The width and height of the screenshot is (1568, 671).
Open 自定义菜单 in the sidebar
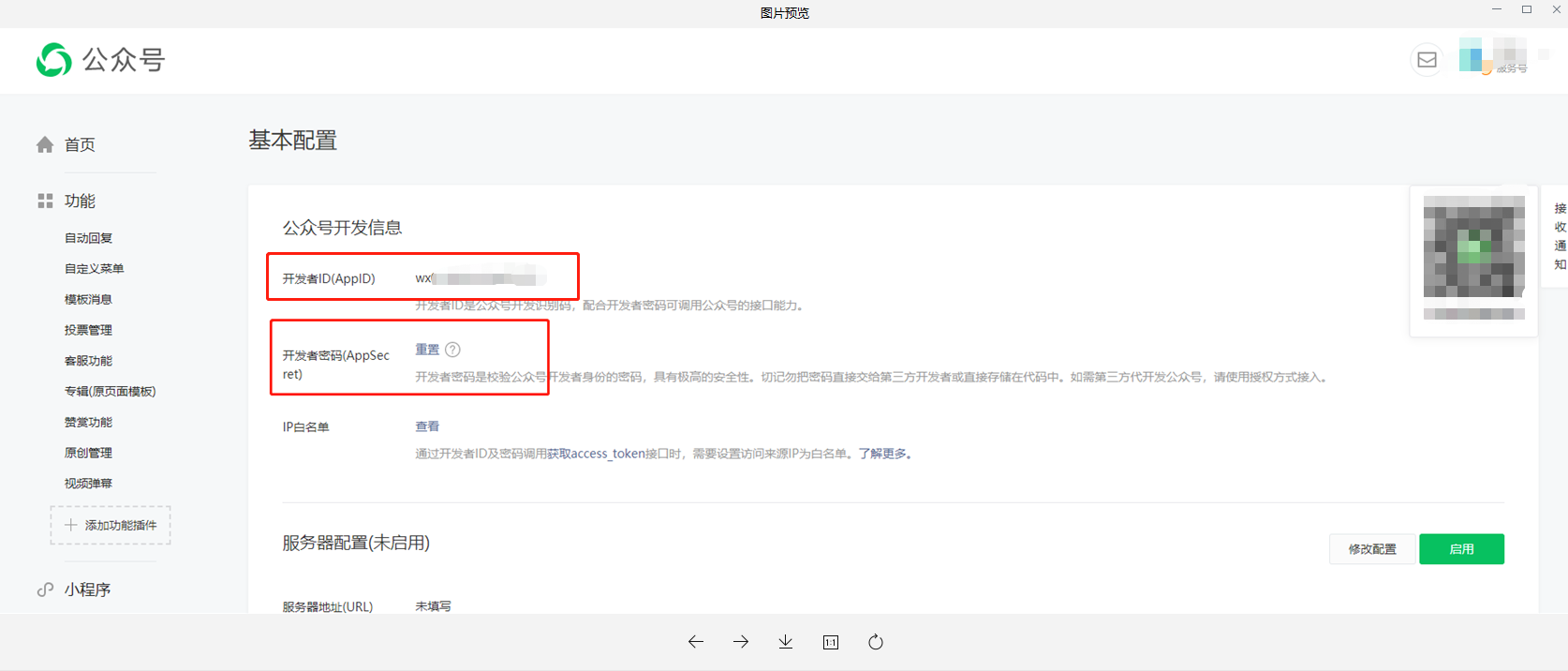[x=94, y=268]
